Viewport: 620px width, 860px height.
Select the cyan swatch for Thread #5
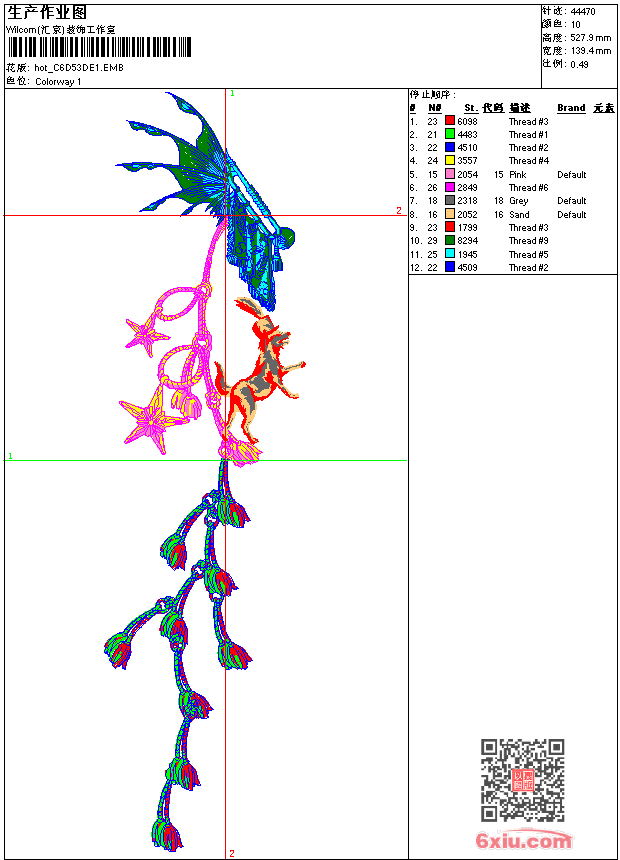pyautogui.click(x=450, y=254)
